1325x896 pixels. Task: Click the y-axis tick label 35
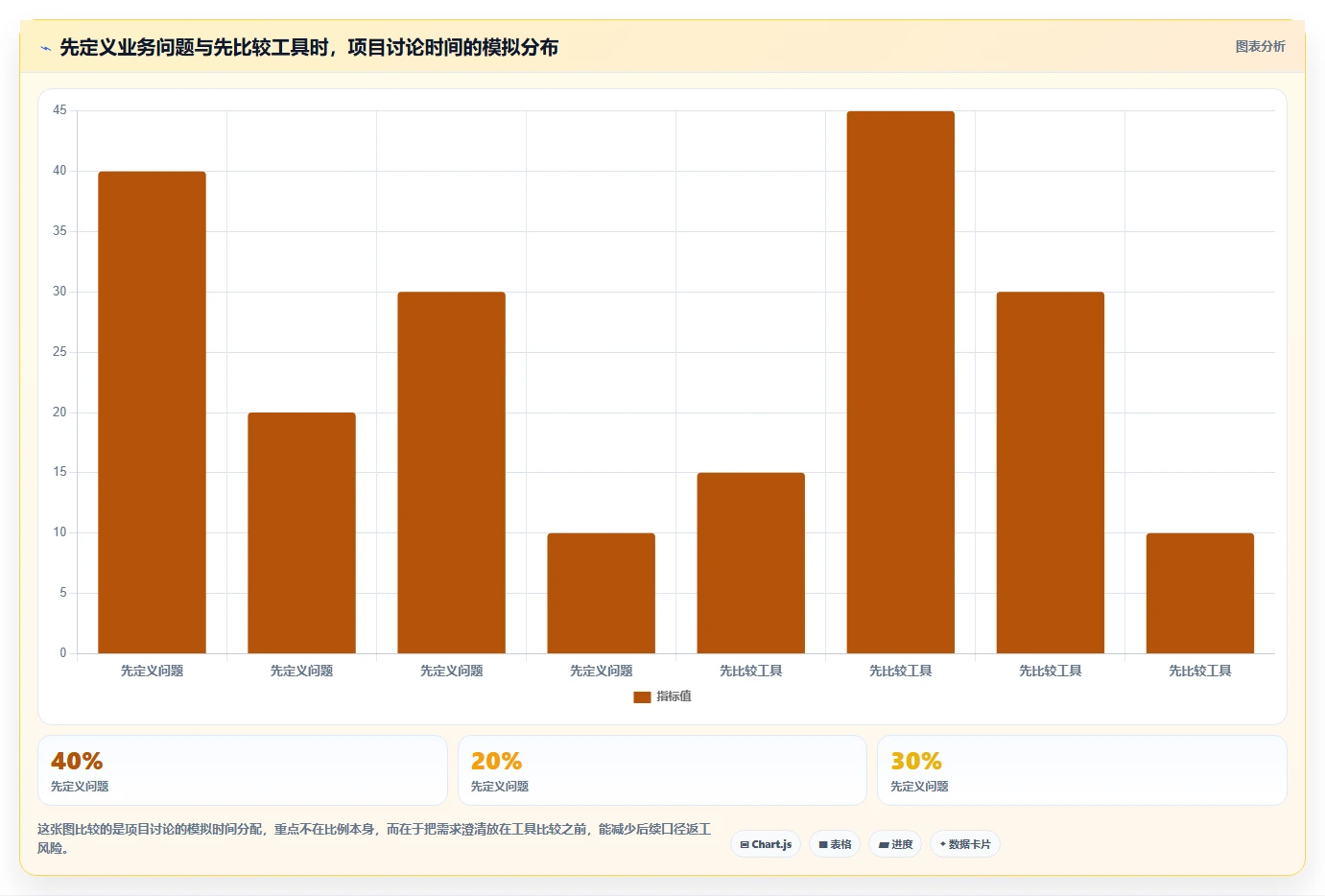click(x=59, y=231)
